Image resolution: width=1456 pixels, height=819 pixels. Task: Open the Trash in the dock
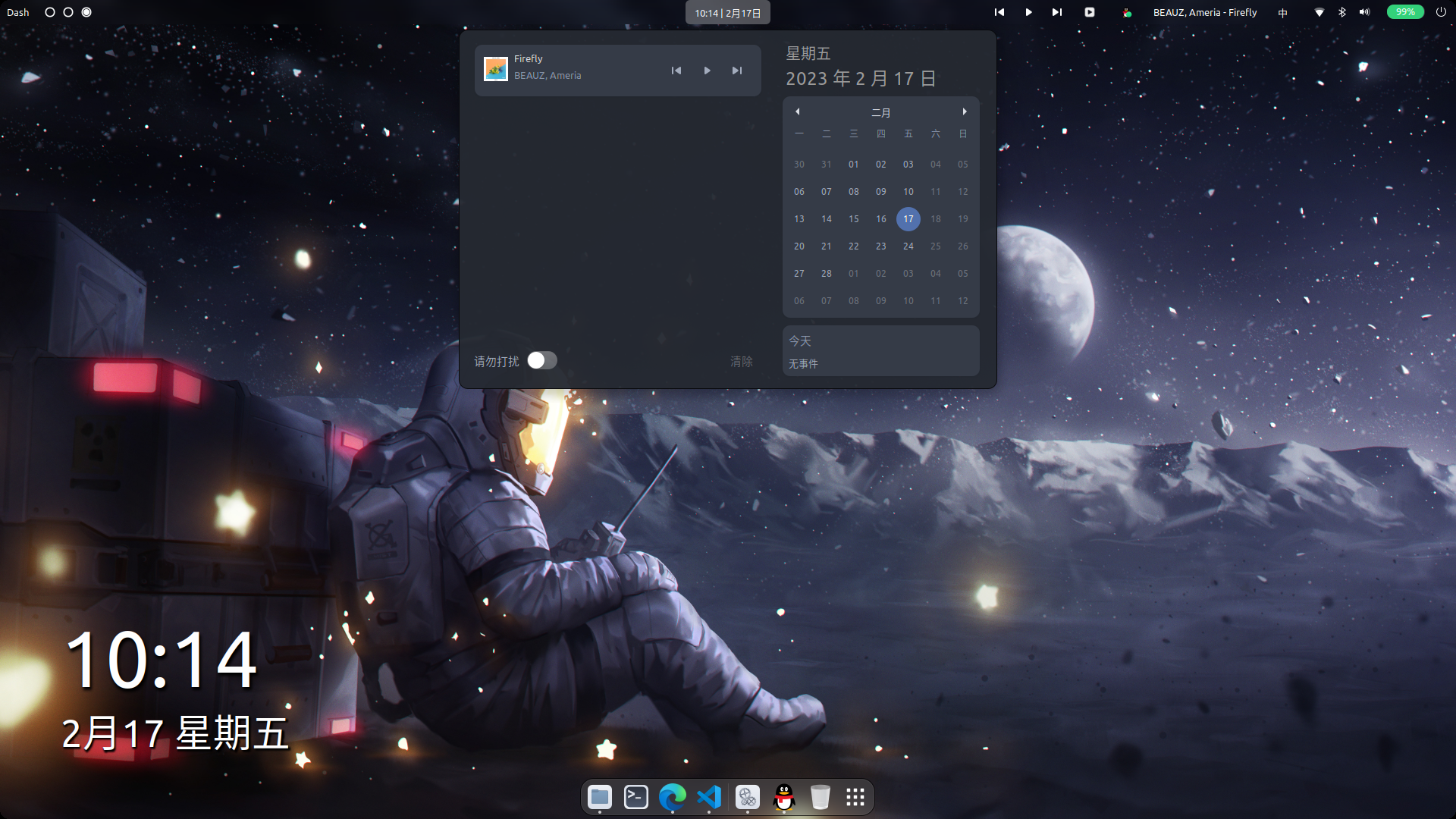[821, 797]
